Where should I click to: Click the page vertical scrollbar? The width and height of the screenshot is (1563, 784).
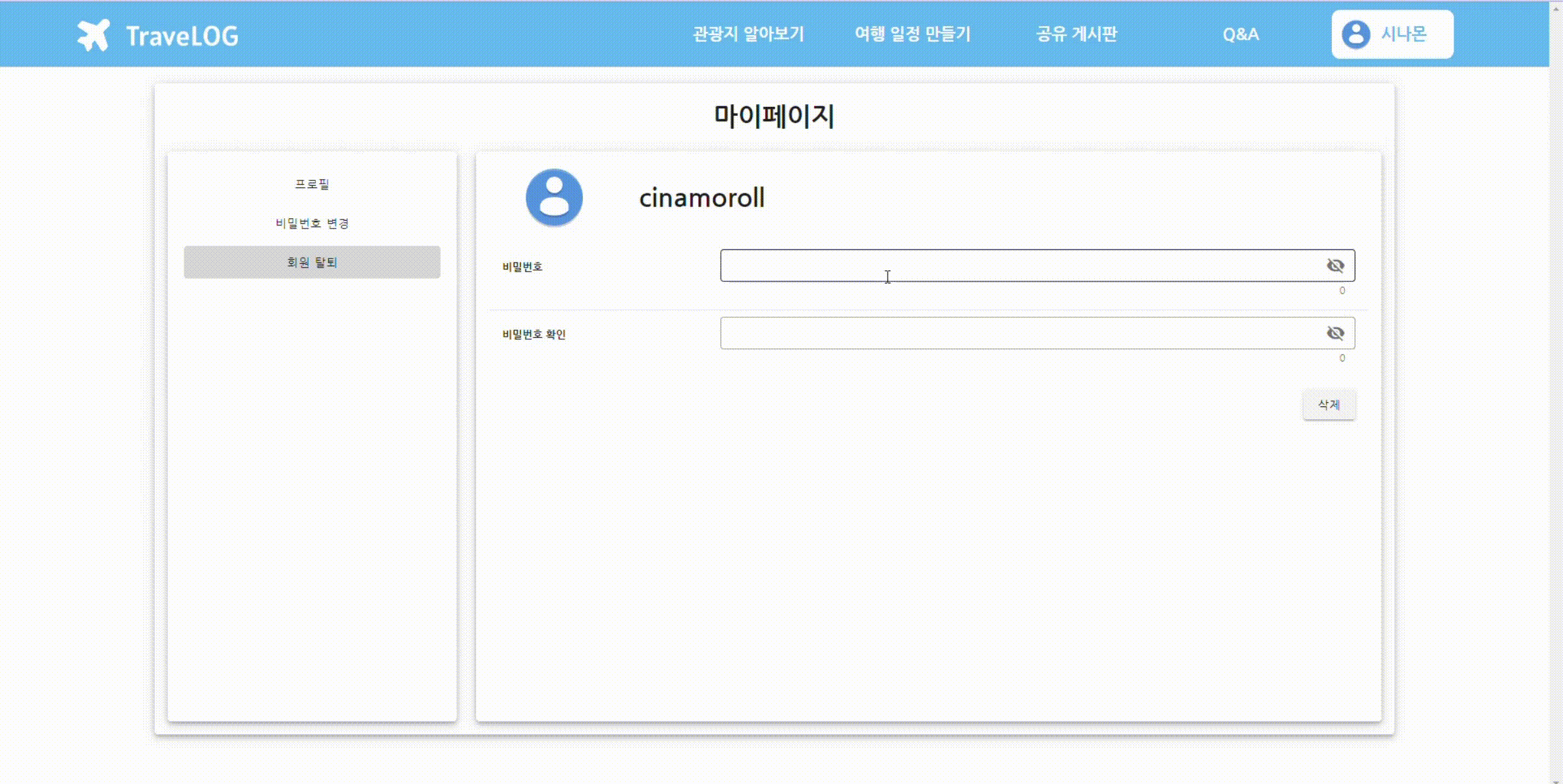coord(1556,391)
